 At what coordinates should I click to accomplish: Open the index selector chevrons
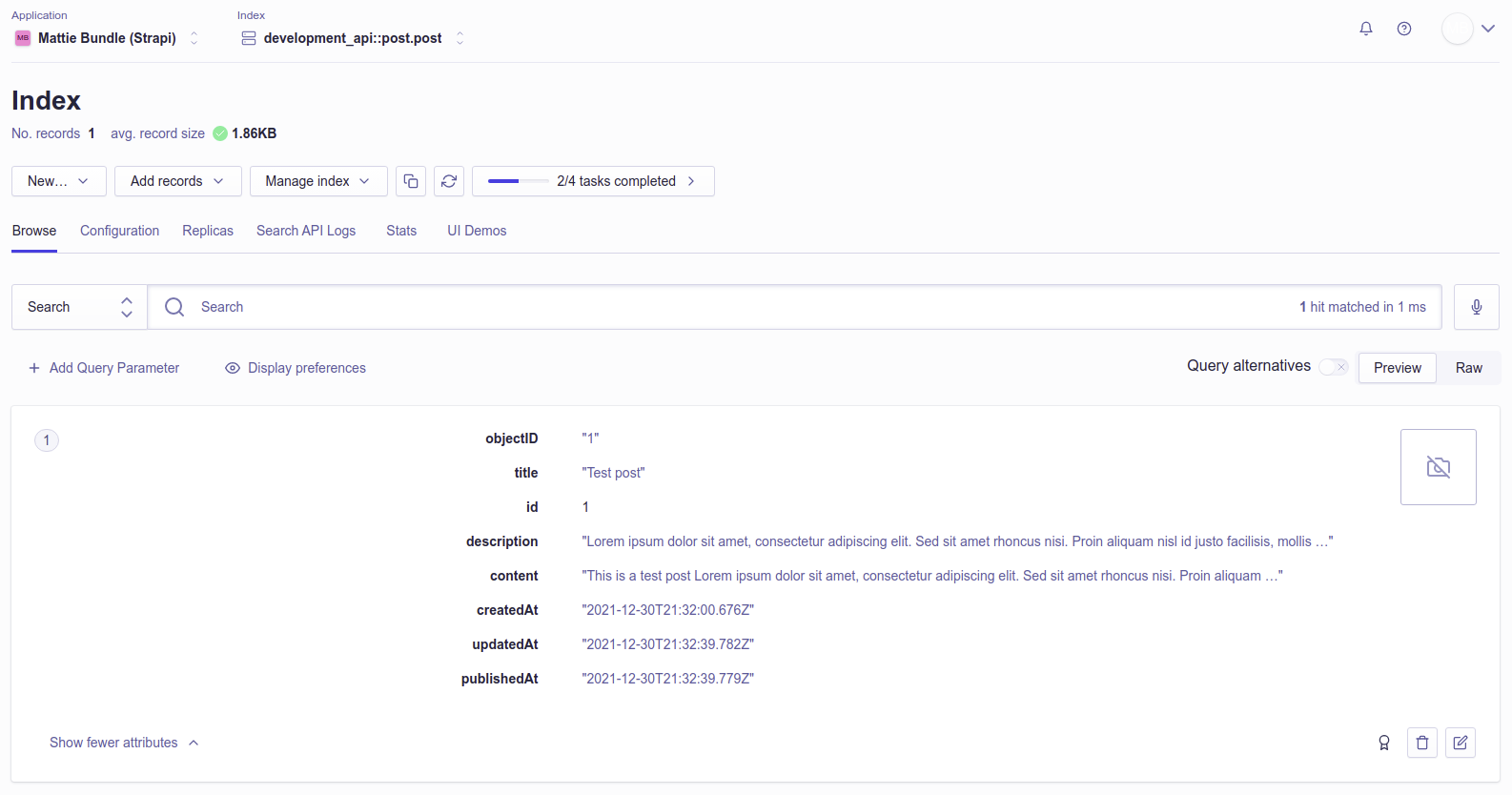point(460,38)
